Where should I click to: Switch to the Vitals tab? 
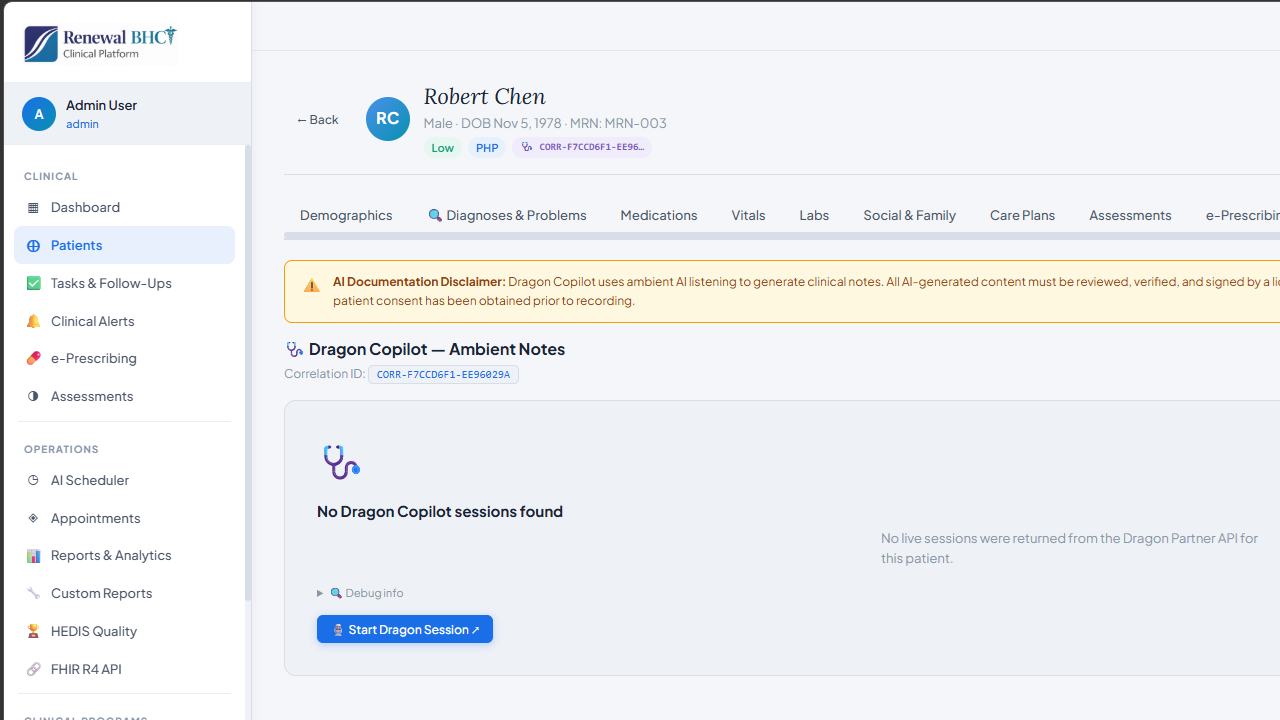pyautogui.click(x=748, y=215)
